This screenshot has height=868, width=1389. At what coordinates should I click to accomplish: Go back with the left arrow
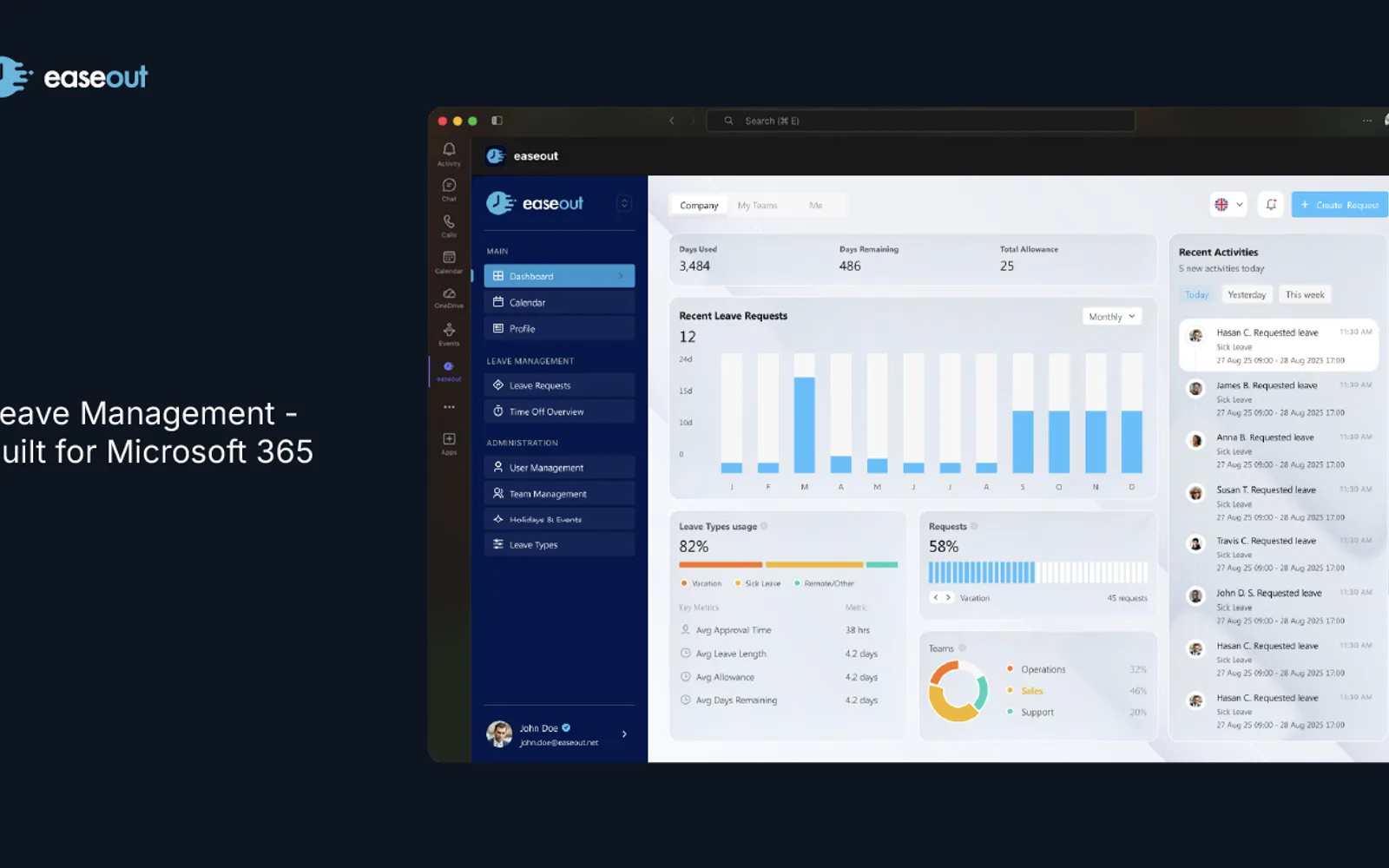click(671, 121)
